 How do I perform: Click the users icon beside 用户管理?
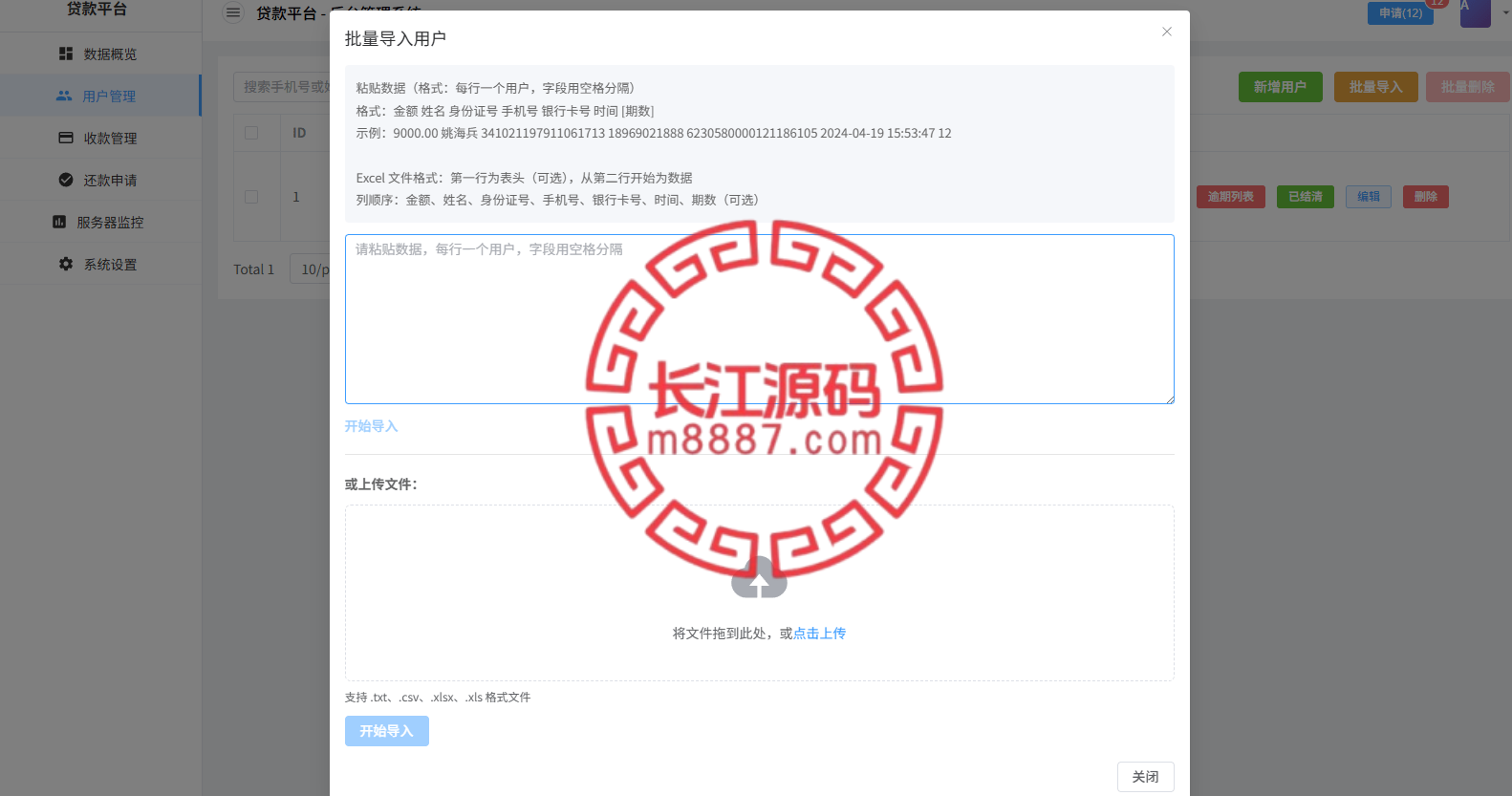click(64, 96)
